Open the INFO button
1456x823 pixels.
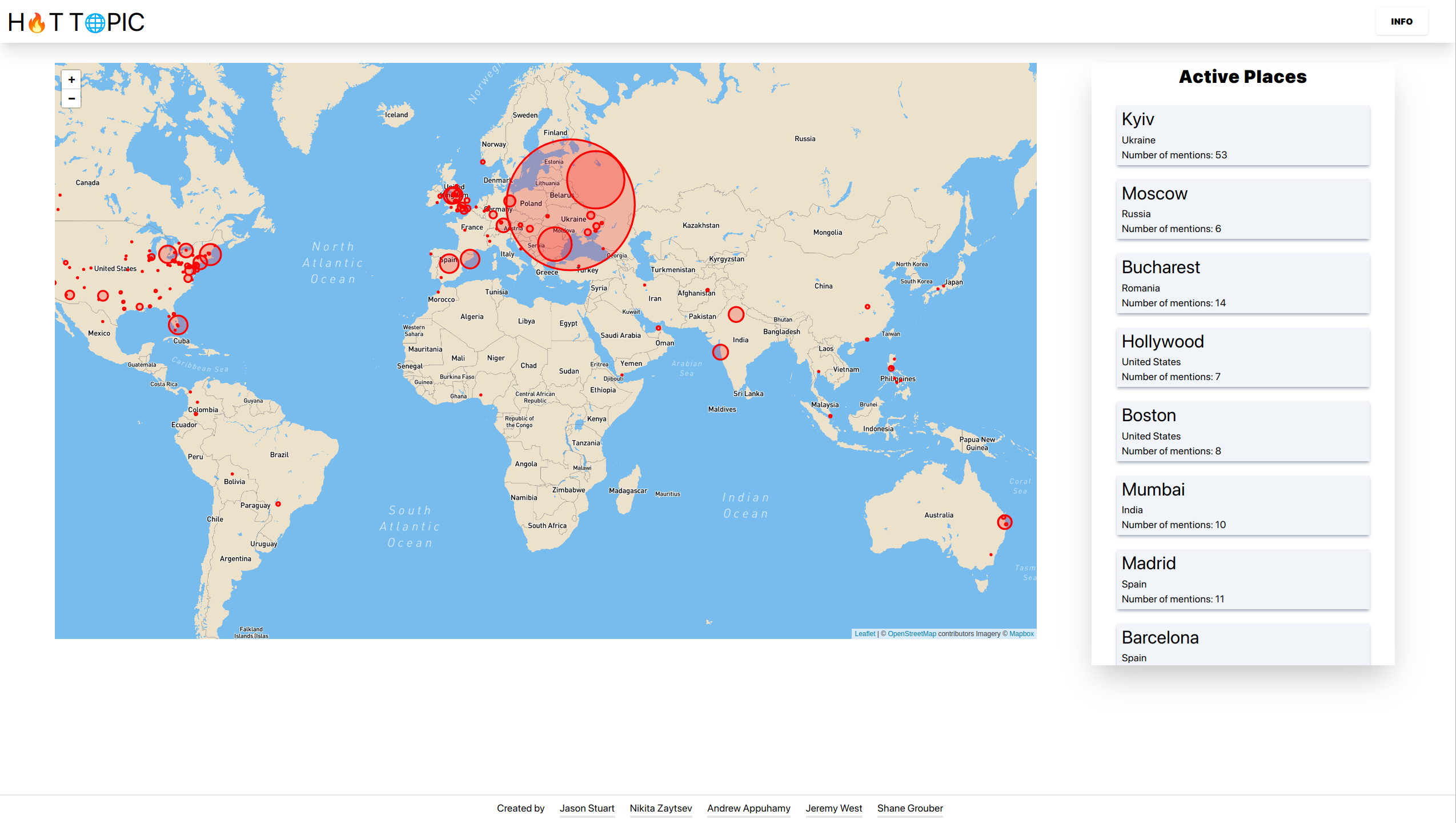pos(1401,22)
